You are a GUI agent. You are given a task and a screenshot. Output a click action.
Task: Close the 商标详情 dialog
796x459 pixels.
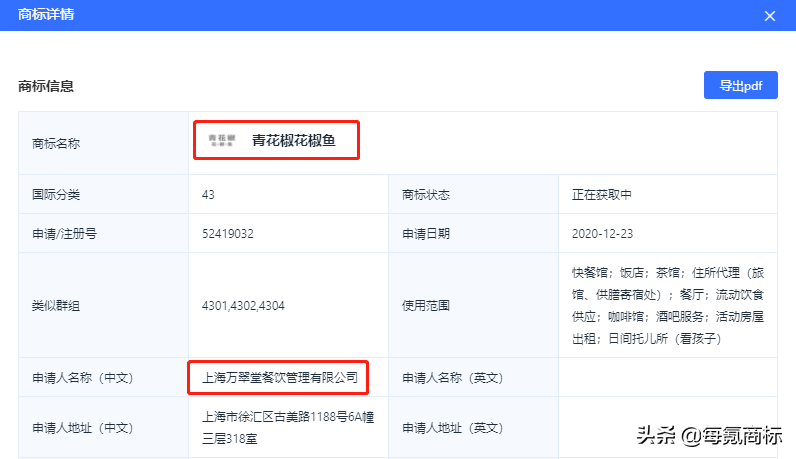click(770, 16)
